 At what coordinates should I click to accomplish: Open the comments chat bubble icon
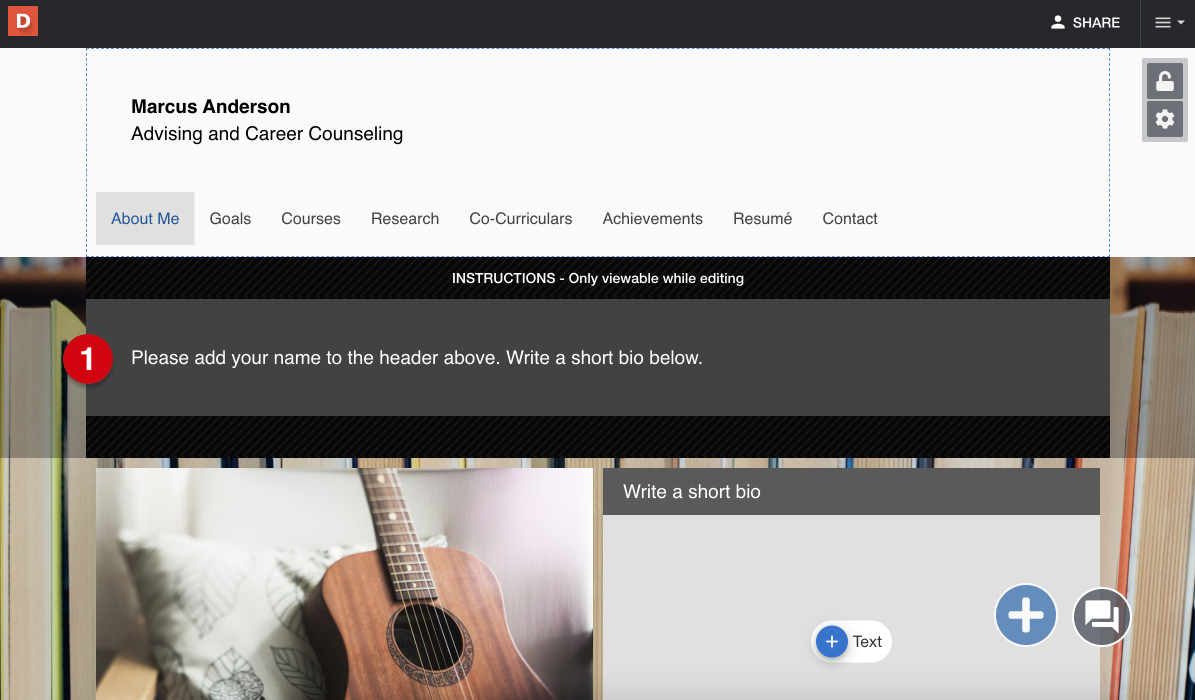[x=1101, y=616]
